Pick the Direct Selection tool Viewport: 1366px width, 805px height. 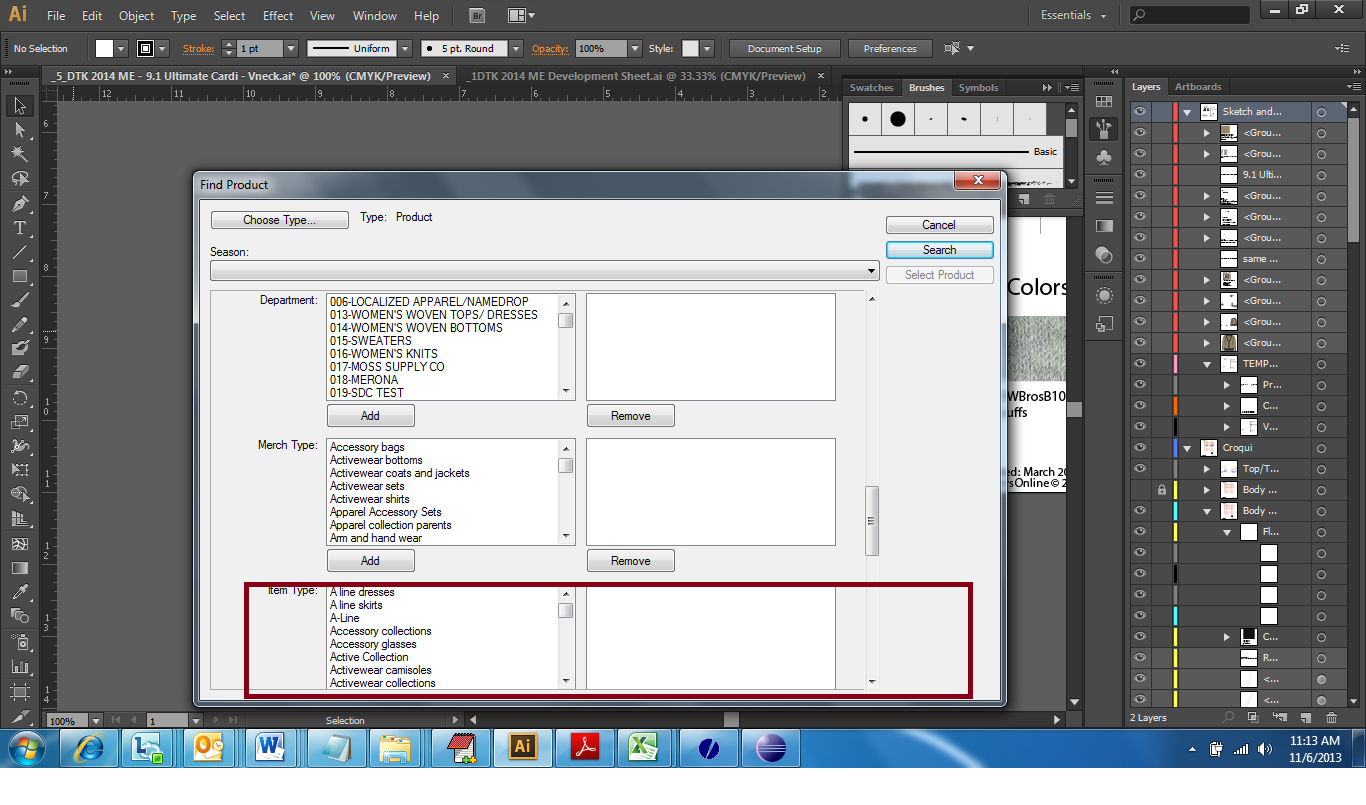(19, 130)
